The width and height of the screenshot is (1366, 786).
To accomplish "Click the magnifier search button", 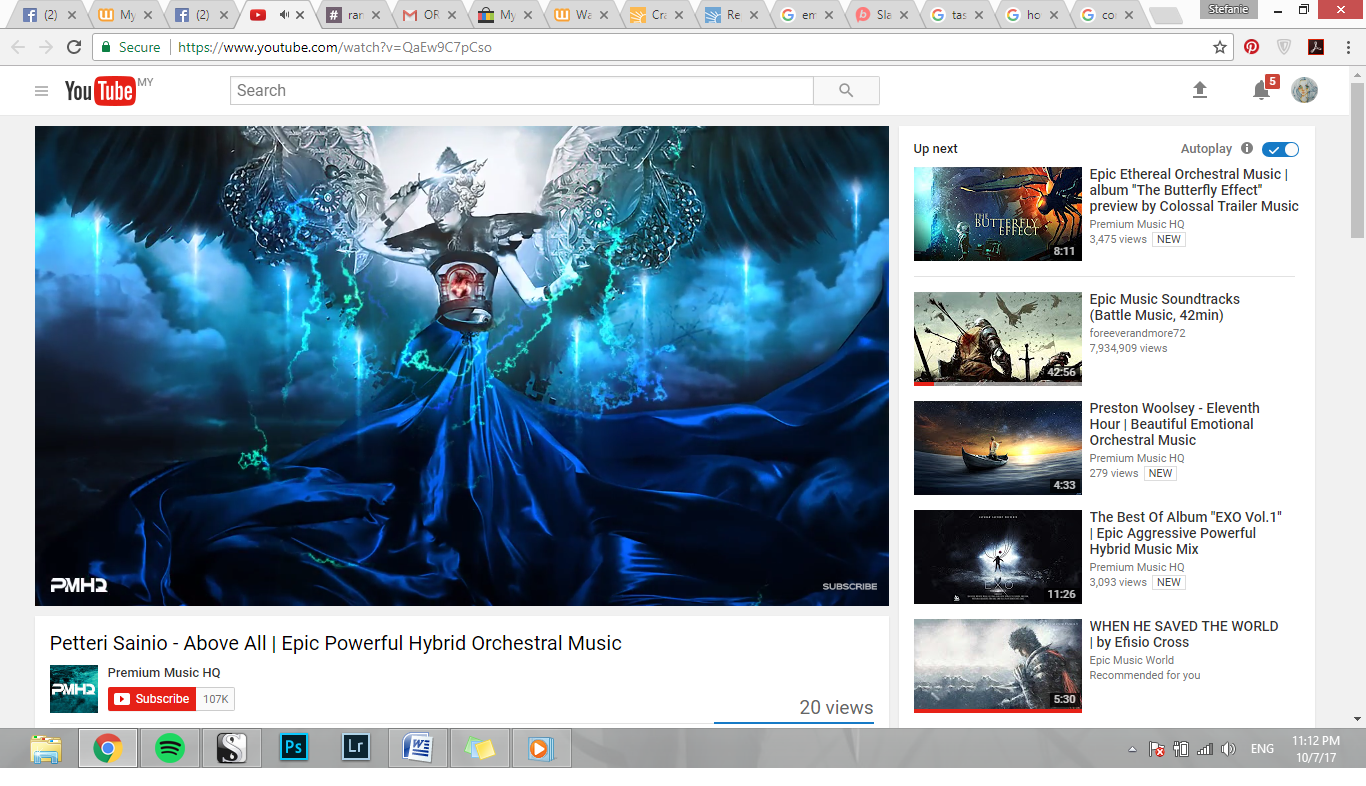I will 846,91.
